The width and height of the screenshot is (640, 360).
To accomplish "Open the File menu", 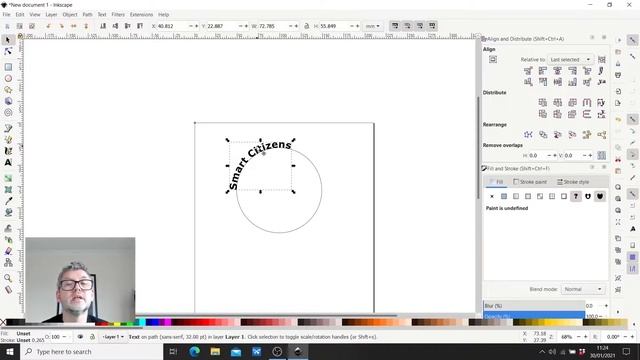I will (x=7, y=14).
